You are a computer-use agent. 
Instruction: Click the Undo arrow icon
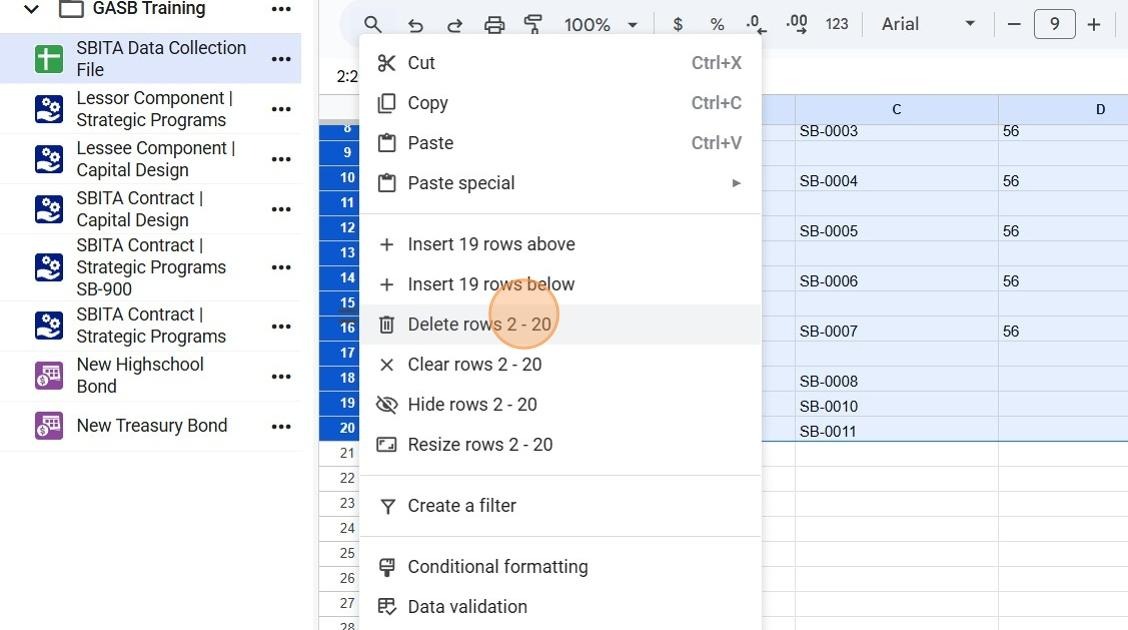pos(415,25)
